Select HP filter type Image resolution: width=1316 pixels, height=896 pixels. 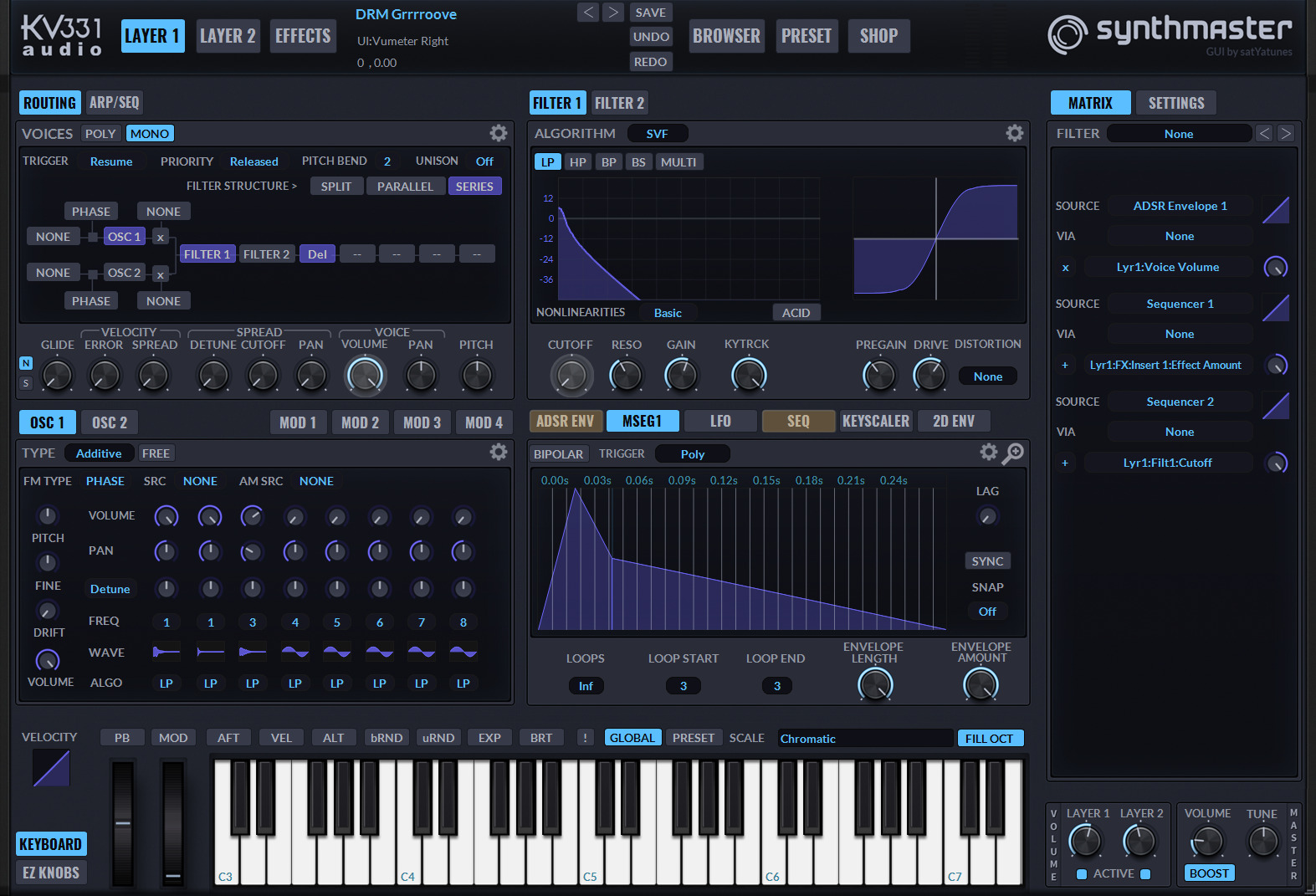point(578,162)
